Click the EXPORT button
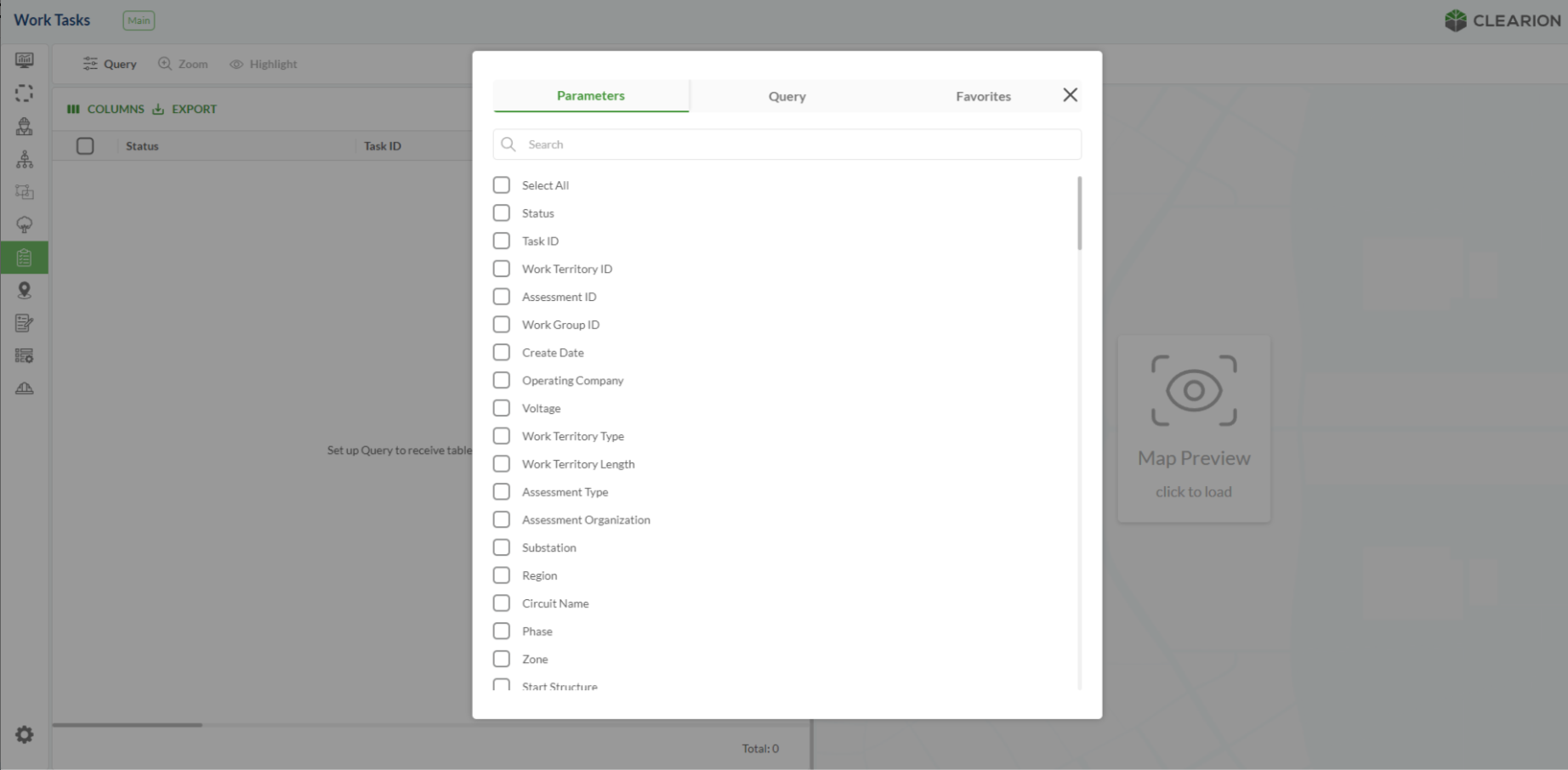Viewport: 1568px width, 770px height. coord(185,109)
